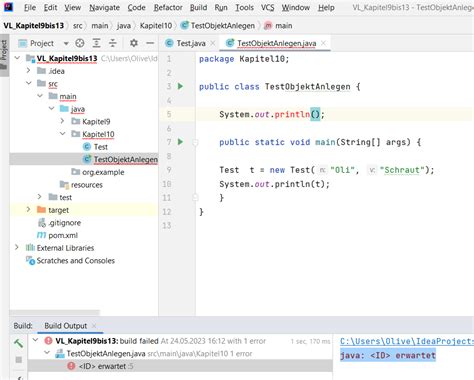Click the select opened file target icon
This screenshot has width=474, height=380.
point(80,43)
